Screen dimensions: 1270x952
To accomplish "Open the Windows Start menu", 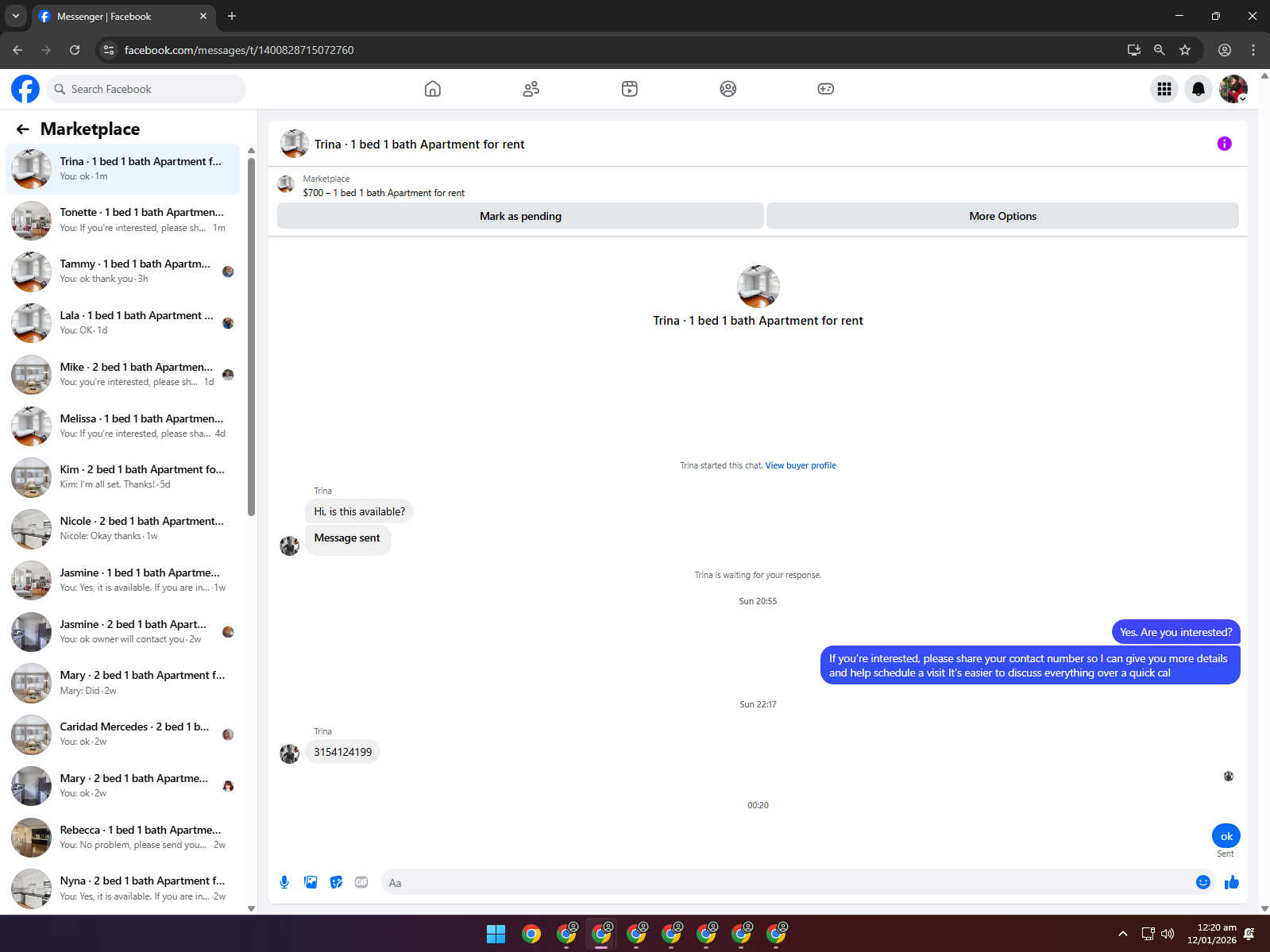I will coord(496,934).
